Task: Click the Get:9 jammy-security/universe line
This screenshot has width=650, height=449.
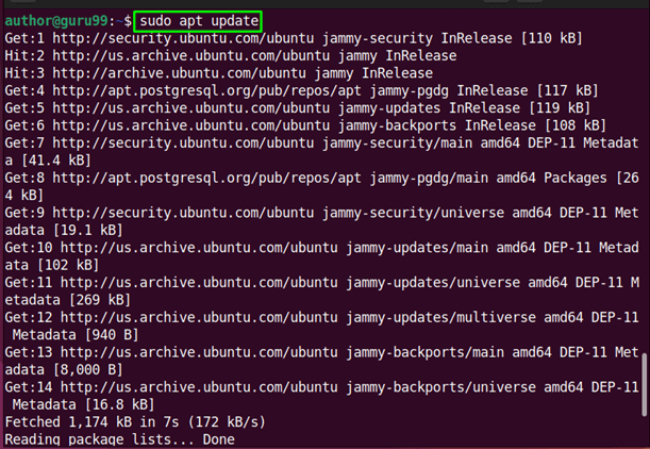Action: pos(322,213)
